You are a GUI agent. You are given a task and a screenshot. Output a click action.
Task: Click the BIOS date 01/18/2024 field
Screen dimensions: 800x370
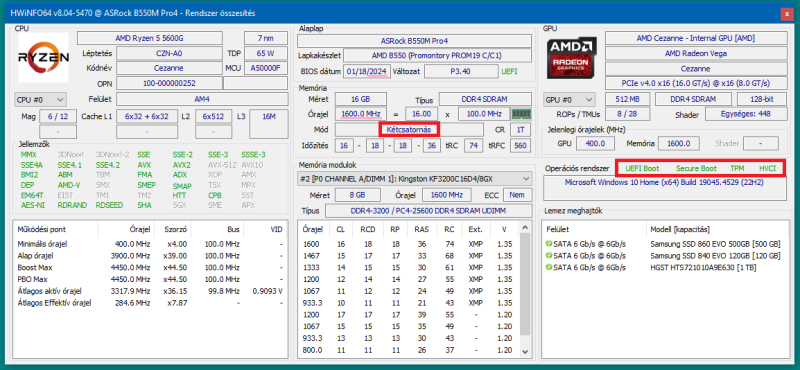(367, 71)
